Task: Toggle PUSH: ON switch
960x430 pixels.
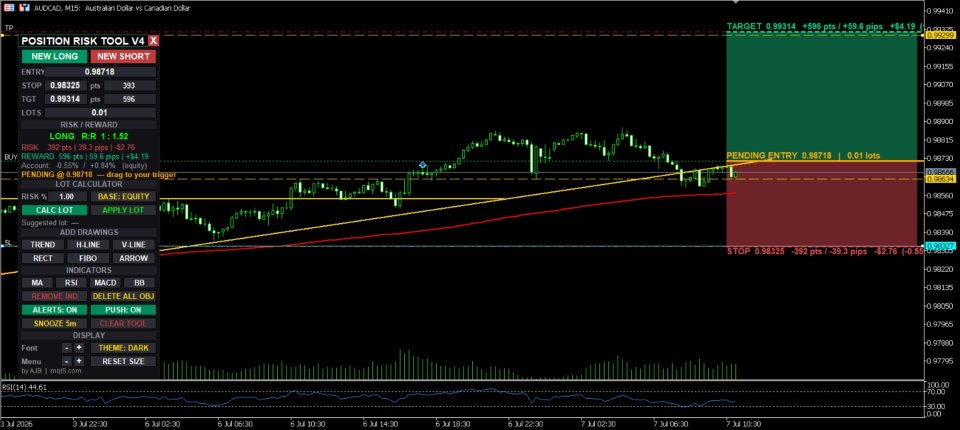Action: [x=123, y=310]
